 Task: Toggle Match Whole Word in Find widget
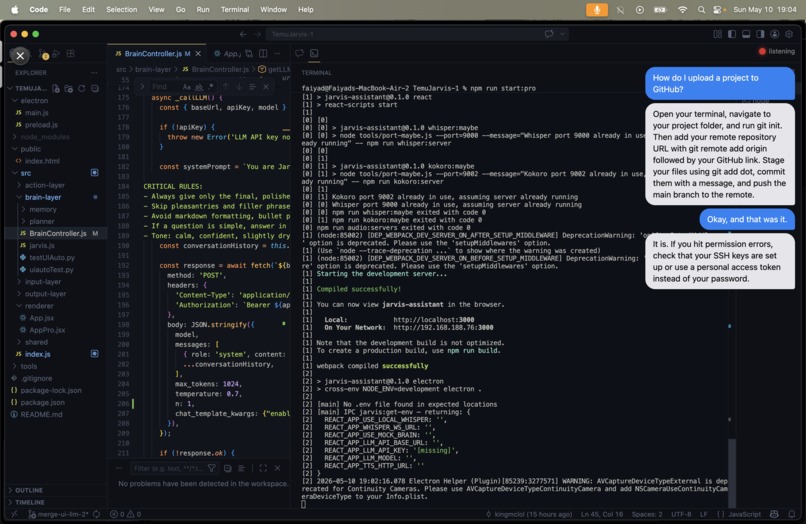(x=198, y=87)
